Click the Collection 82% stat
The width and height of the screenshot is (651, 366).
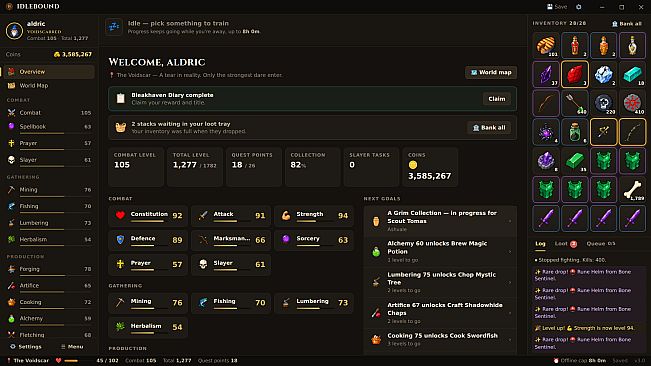(313, 167)
